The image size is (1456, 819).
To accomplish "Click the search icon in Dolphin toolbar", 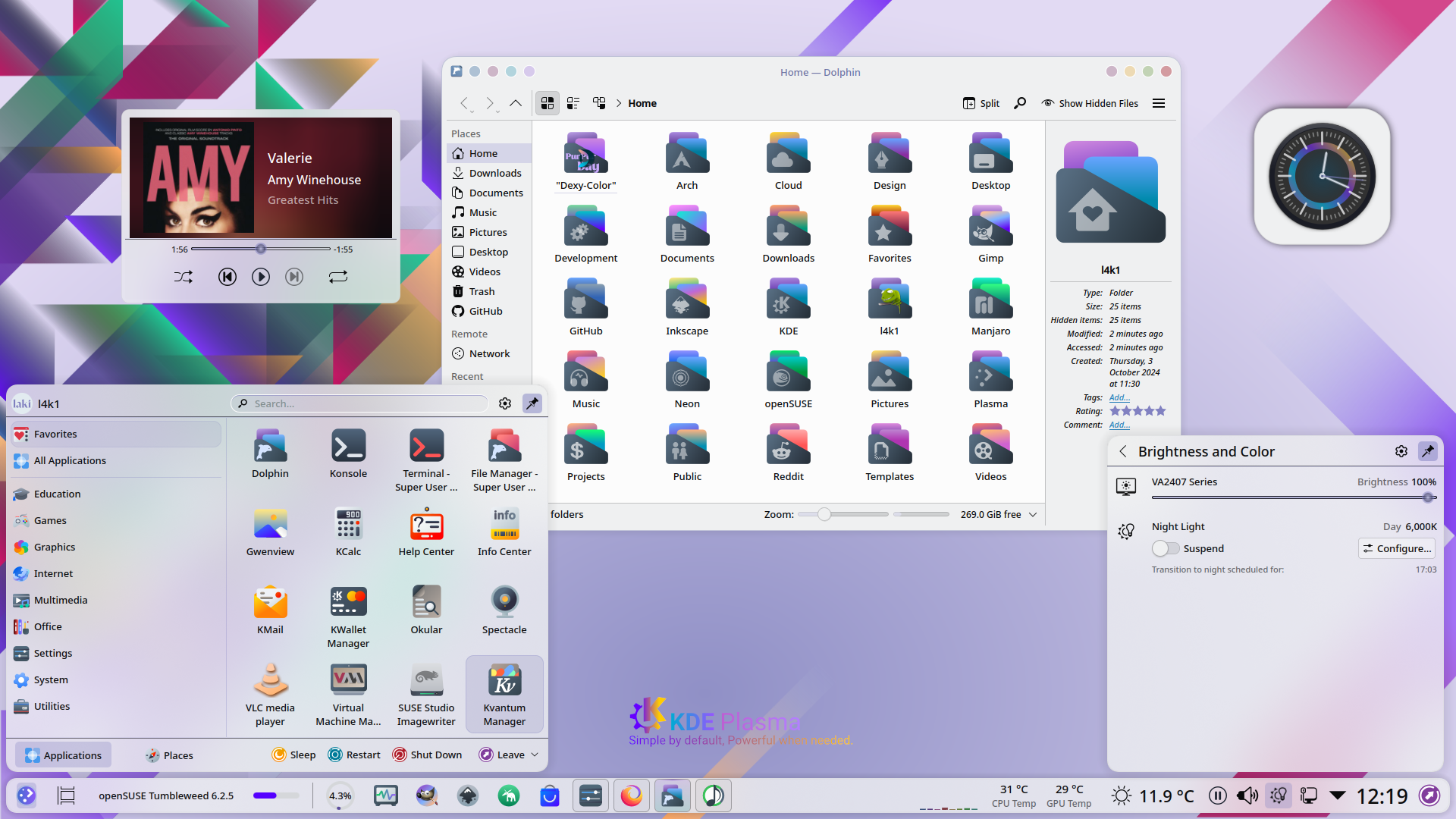I will (x=1020, y=103).
